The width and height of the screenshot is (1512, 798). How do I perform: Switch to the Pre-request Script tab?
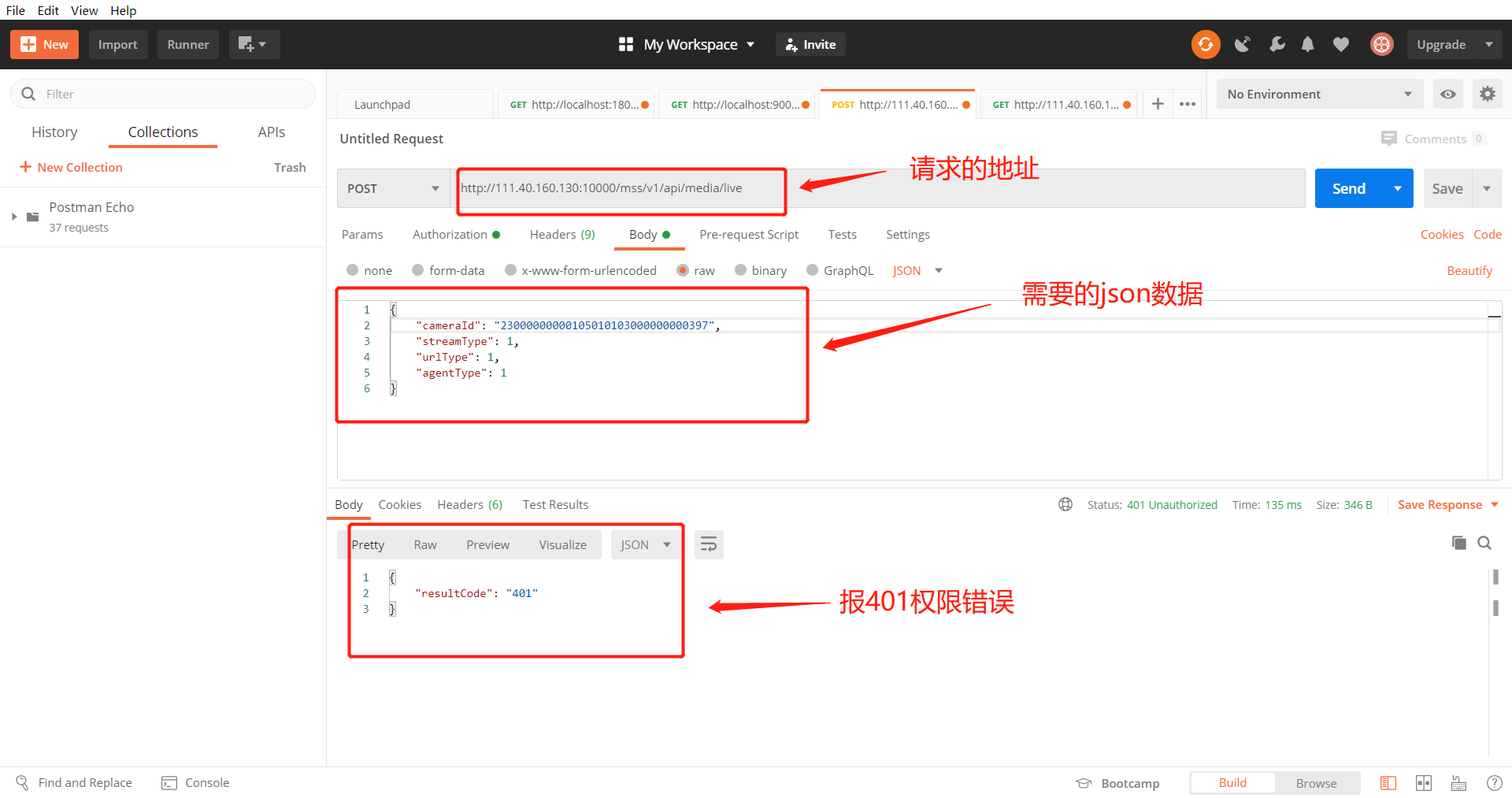749,235
